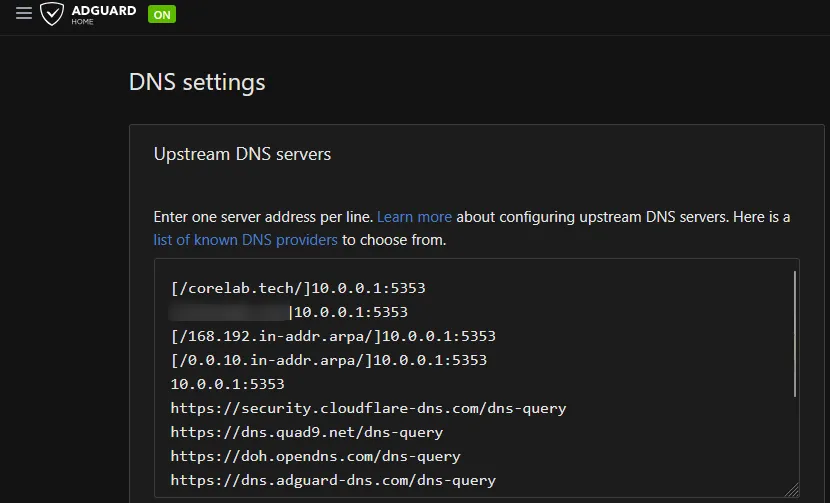Image resolution: width=830 pixels, height=503 pixels.
Task: Click the text area resize handle
Action: coord(792,490)
